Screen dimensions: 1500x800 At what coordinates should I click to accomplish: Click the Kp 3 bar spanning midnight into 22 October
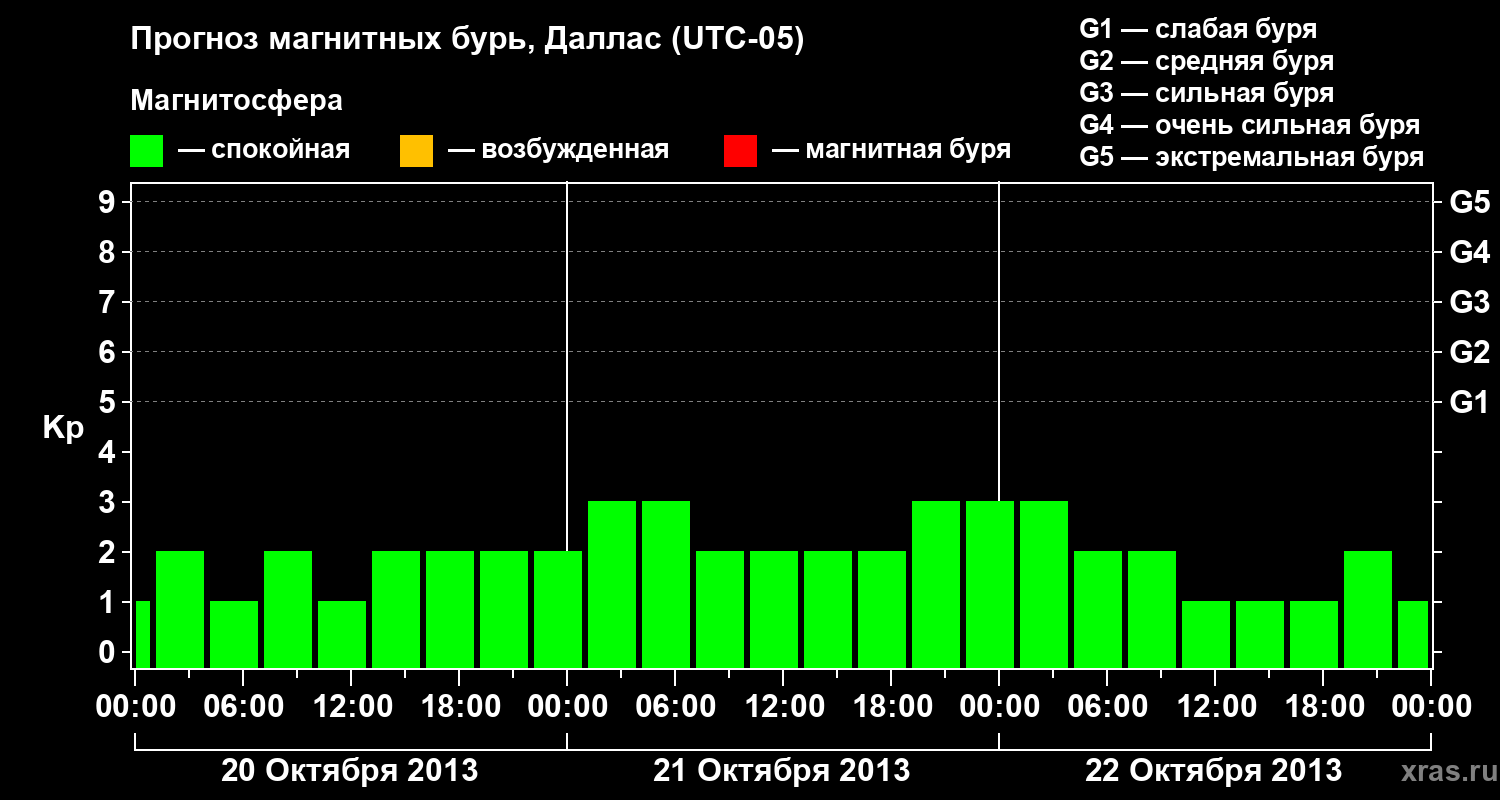pos(990,584)
